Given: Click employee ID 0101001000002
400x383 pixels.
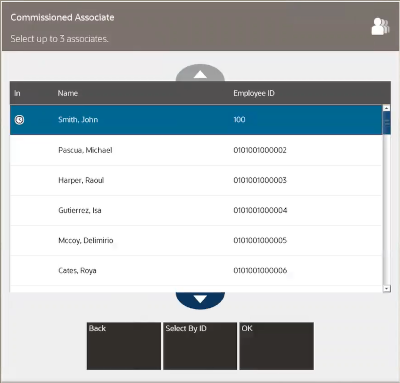Looking at the screenshot, I should (260, 150).
